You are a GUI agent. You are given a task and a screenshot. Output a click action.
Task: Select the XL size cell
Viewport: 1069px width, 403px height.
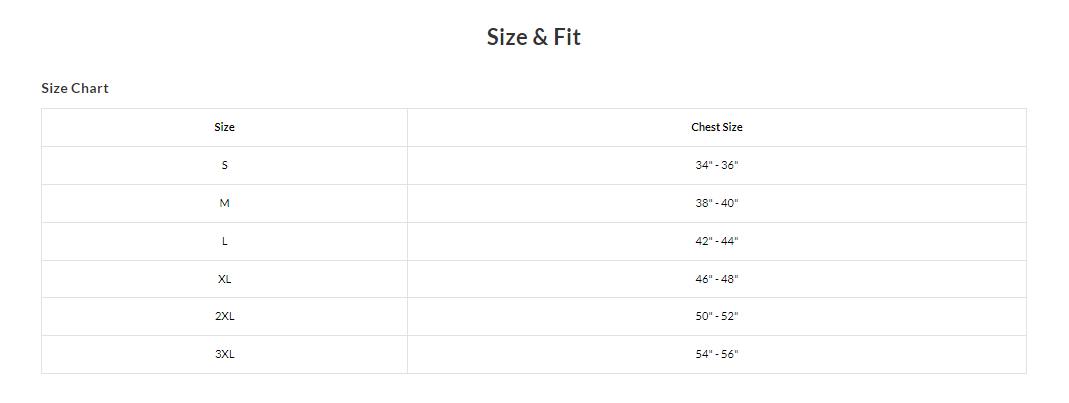tap(224, 279)
